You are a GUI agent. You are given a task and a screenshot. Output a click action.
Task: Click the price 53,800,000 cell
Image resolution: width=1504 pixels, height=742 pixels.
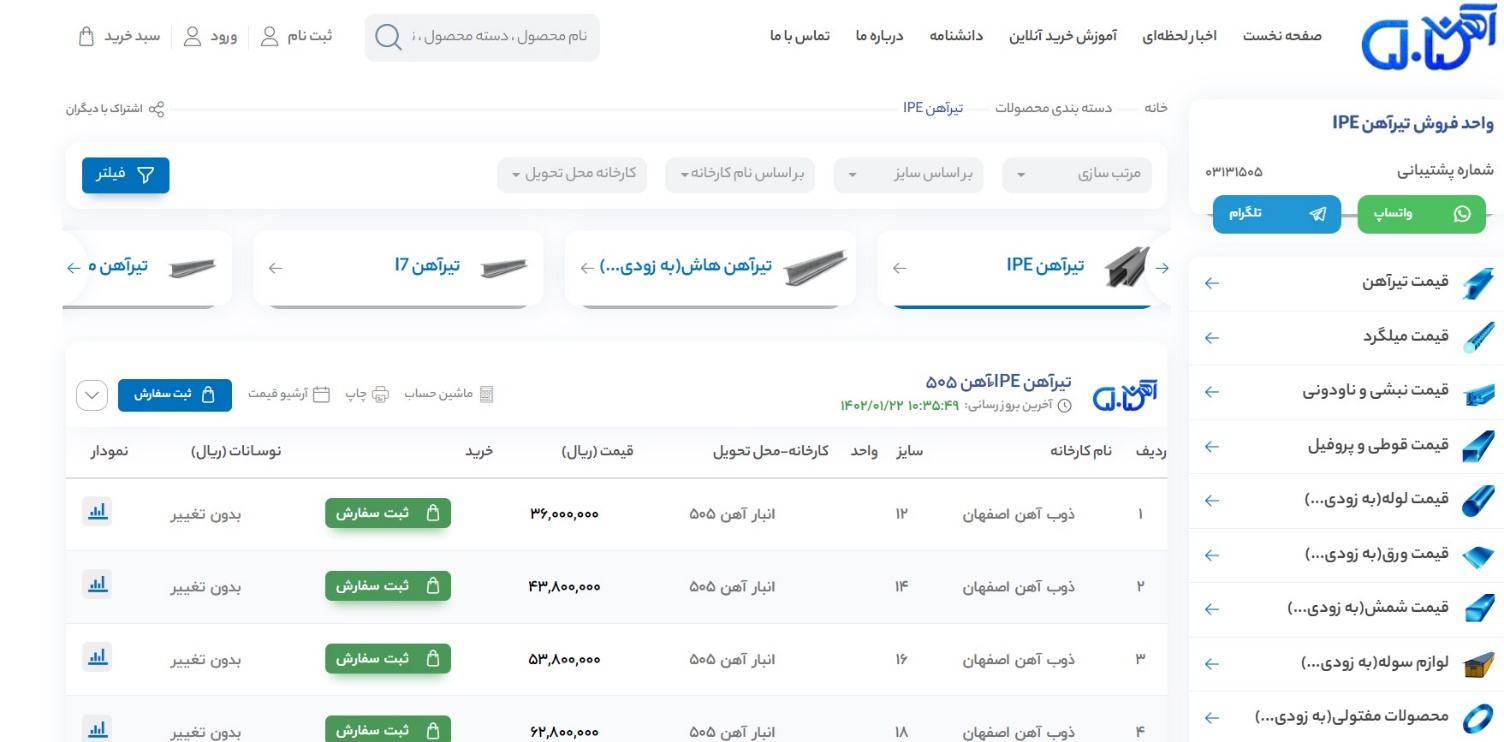click(x=564, y=660)
